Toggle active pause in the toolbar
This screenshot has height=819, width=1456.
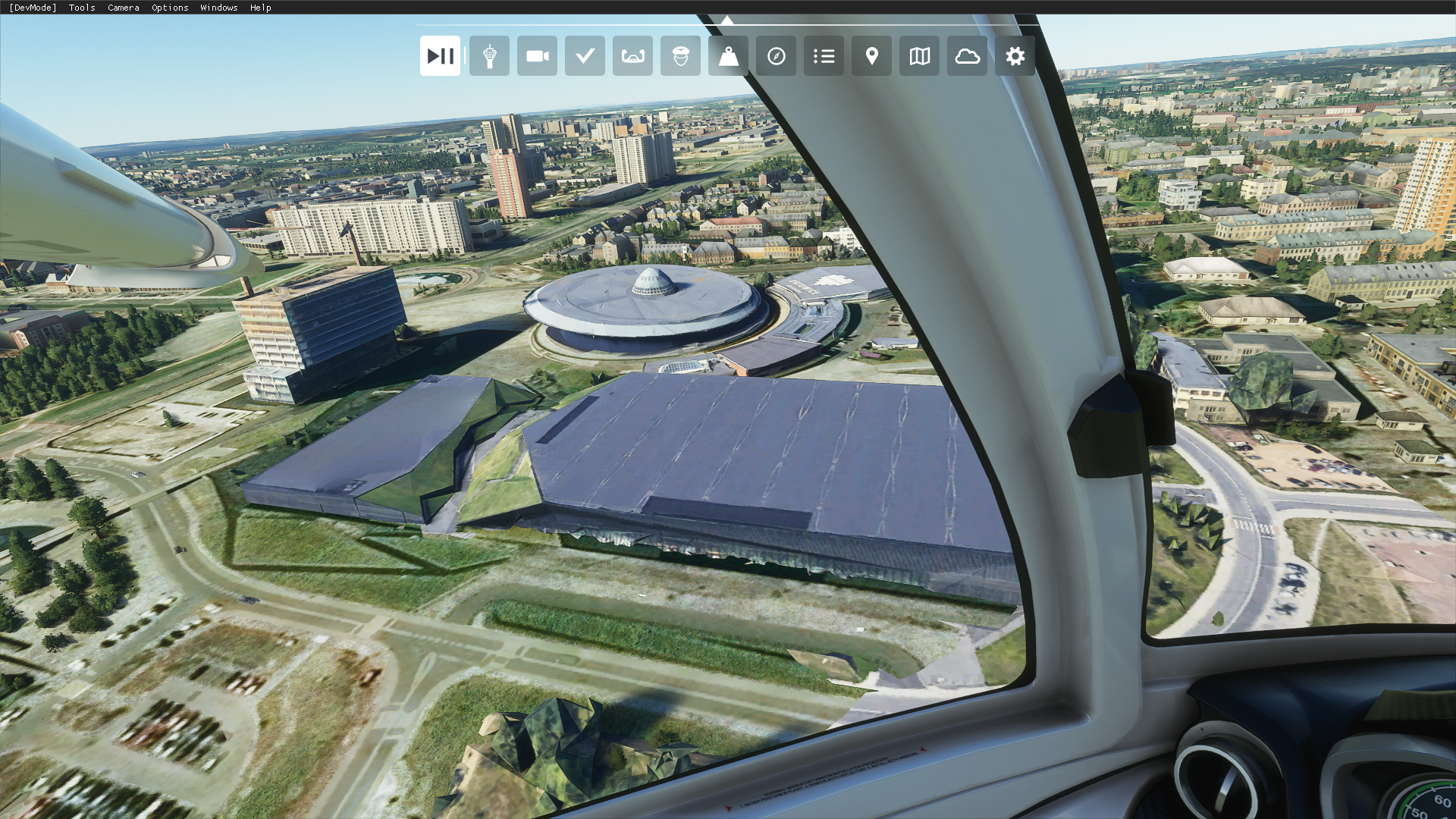(440, 56)
